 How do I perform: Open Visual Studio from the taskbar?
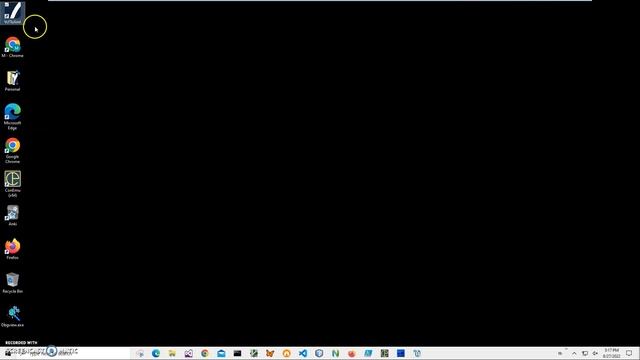[189, 353]
